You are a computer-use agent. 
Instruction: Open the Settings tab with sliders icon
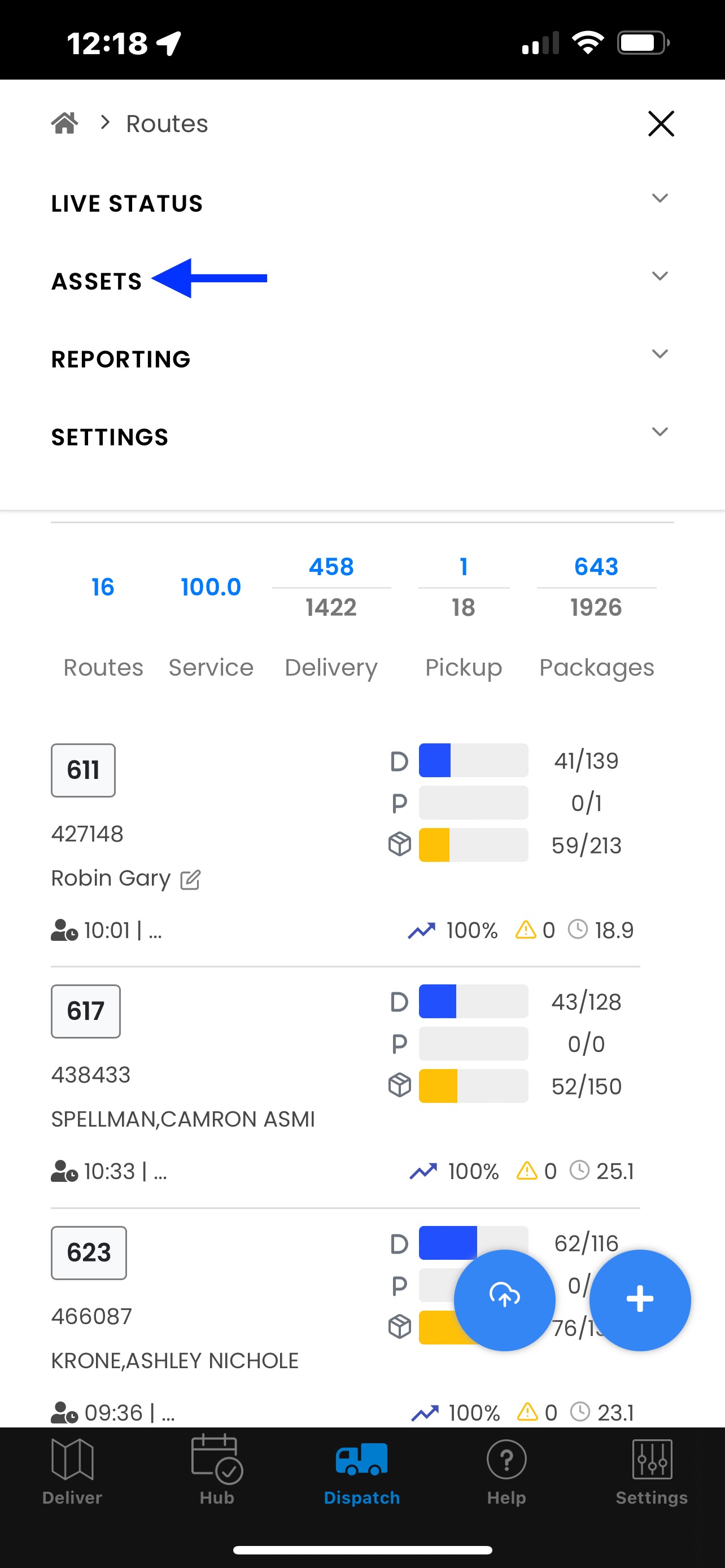(652, 1471)
